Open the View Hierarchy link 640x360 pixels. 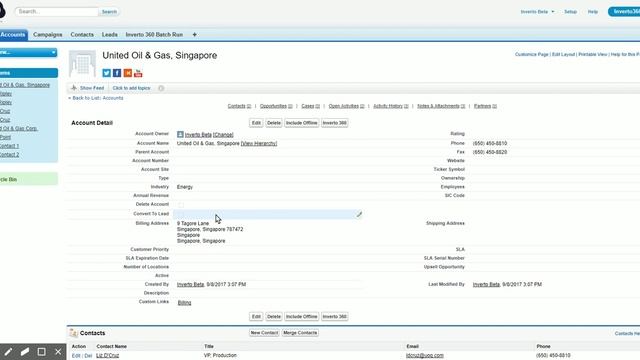[x=259, y=144]
